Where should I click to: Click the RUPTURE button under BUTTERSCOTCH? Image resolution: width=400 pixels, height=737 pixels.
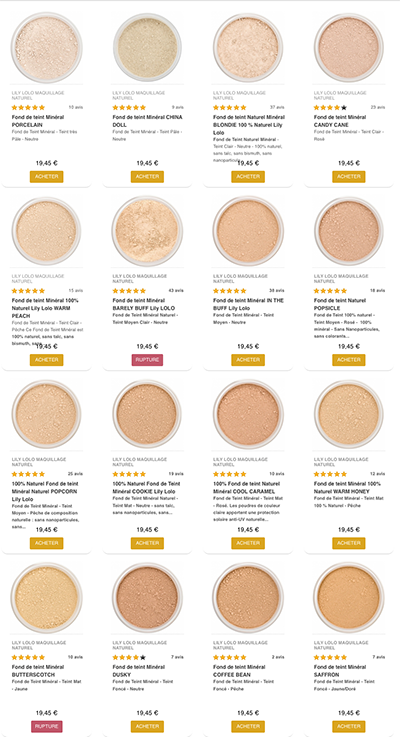(47, 726)
